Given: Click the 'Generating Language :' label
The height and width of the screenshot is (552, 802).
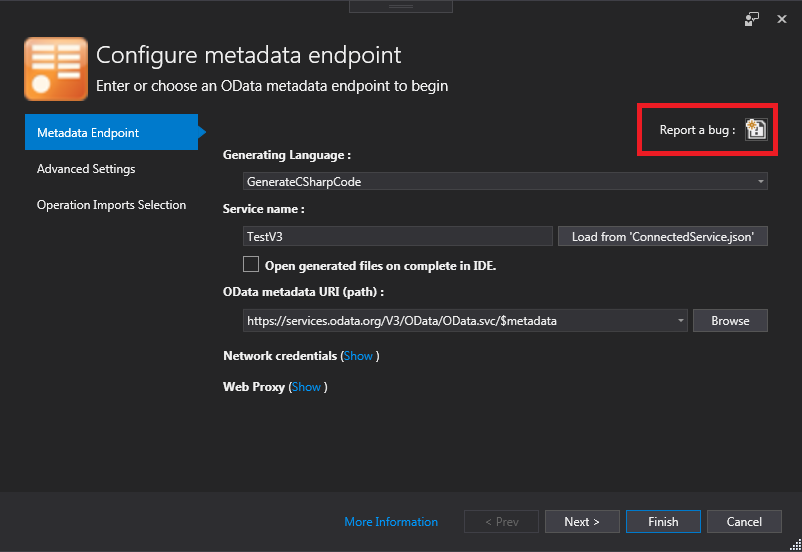Looking at the screenshot, I should pos(287,155).
